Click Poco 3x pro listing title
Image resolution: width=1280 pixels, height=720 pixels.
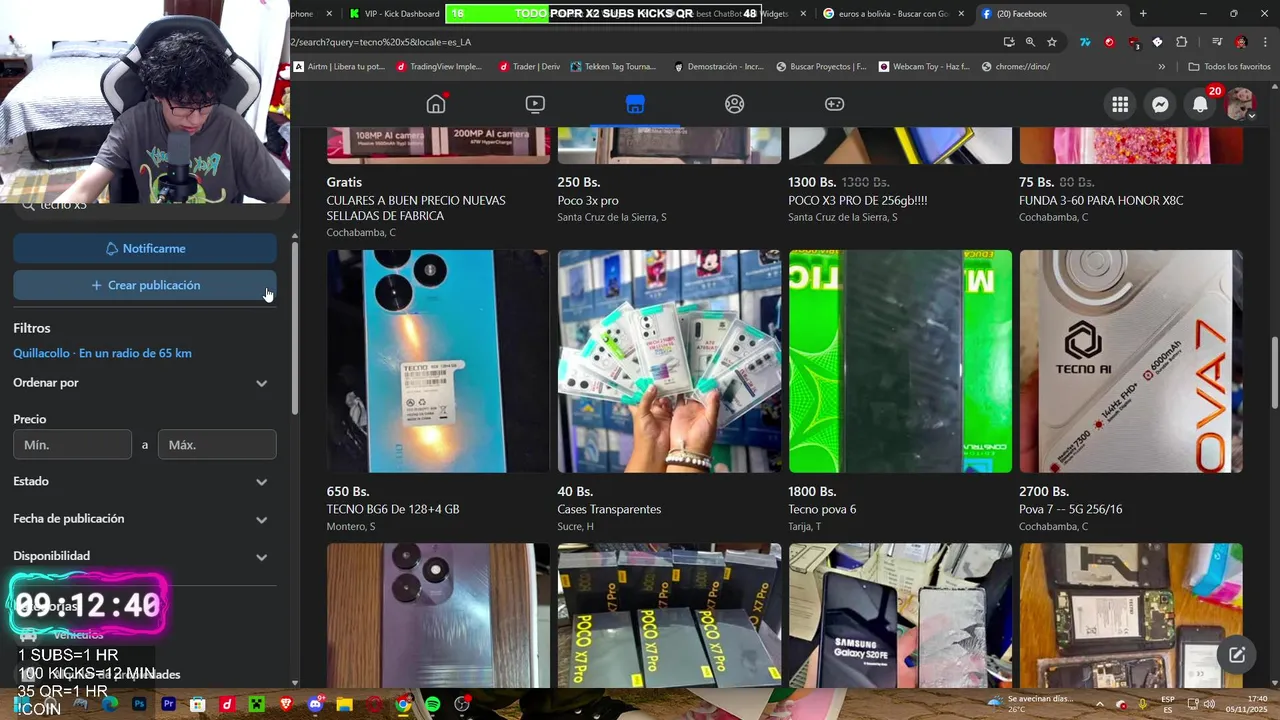(x=588, y=201)
